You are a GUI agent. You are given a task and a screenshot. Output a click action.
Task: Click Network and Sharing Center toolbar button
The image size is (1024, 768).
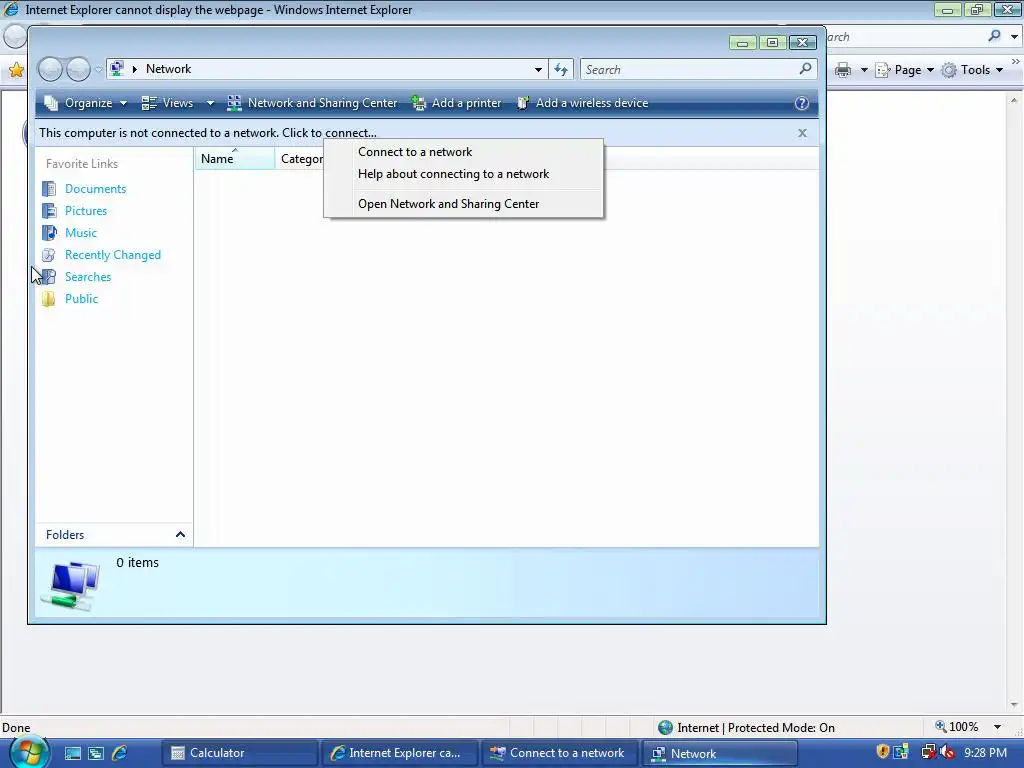(x=312, y=103)
